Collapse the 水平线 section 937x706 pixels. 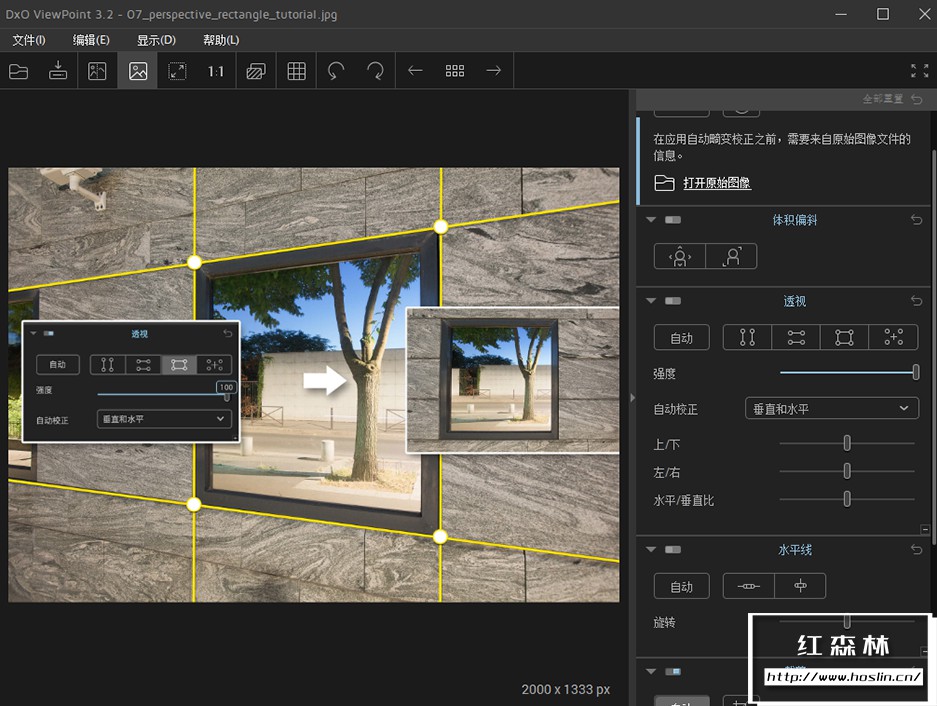click(650, 549)
